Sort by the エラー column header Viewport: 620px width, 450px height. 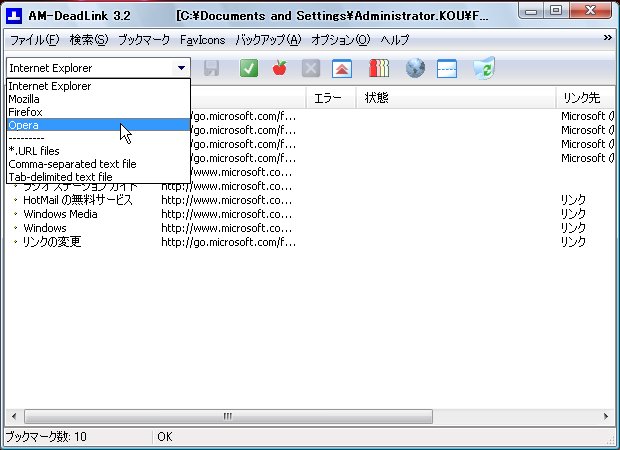[x=330, y=98]
